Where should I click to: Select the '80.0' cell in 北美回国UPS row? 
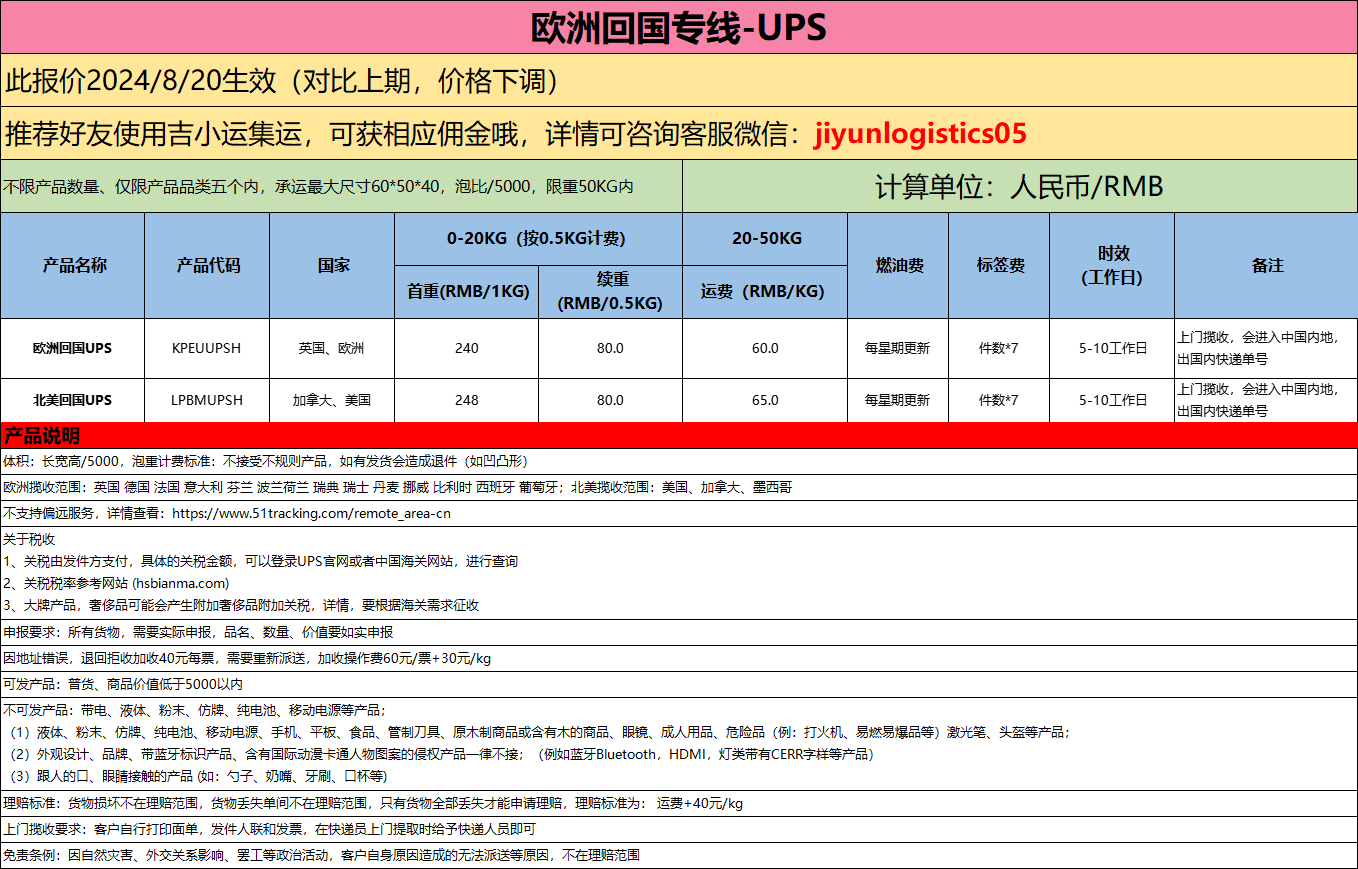coord(610,400)
